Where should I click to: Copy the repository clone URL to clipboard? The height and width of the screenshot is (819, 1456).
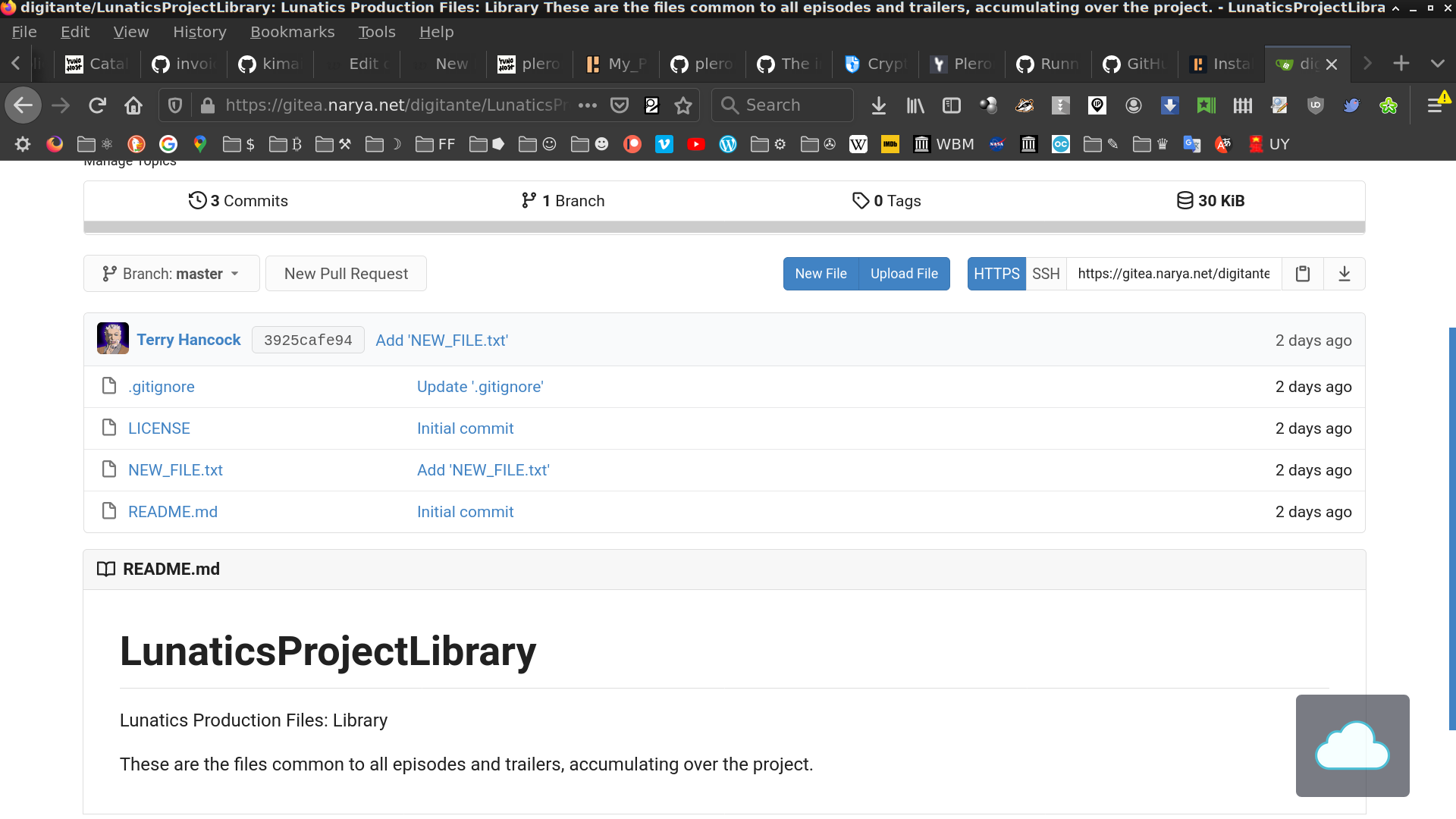click(1302, 274)
